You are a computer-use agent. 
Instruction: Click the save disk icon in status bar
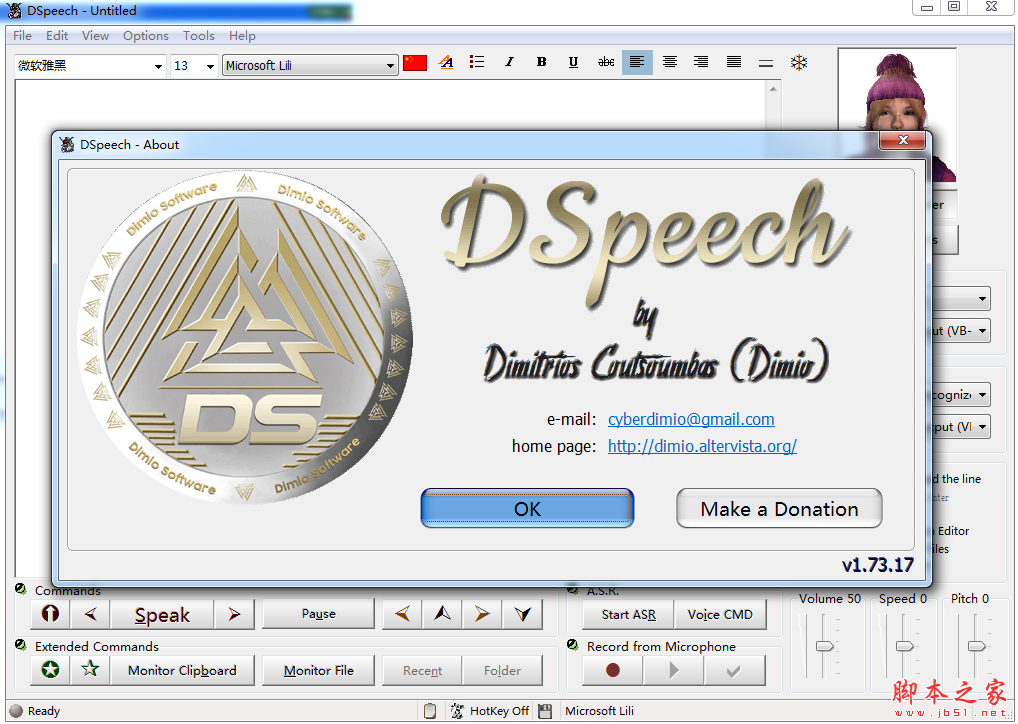pos(545,711)
